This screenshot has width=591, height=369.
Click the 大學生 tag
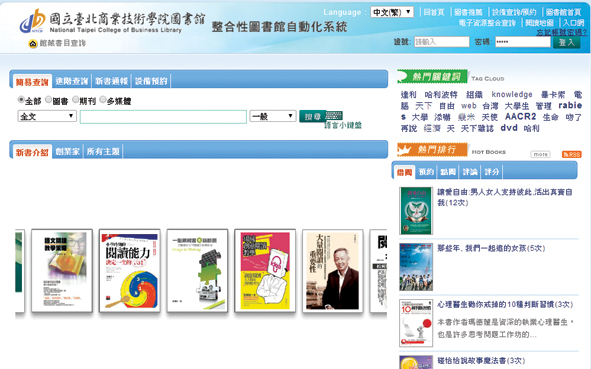[516, 106]
